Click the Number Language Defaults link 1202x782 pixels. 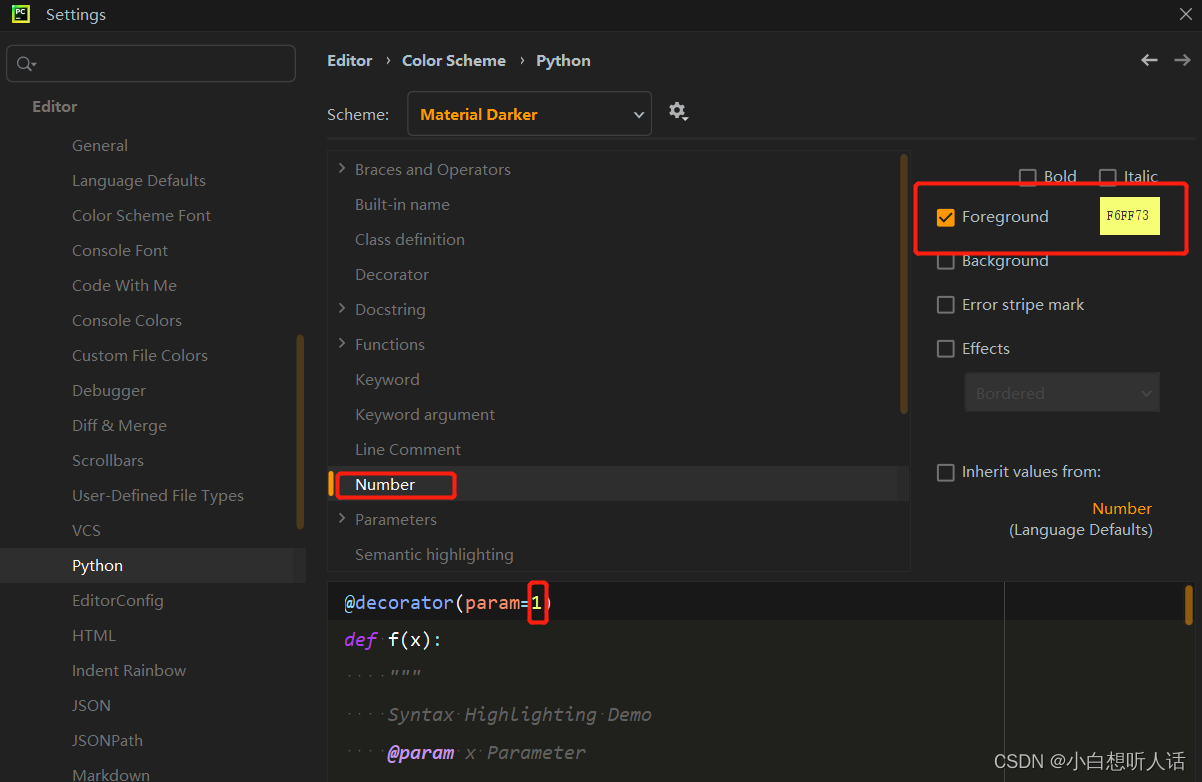click(1122, 509)
